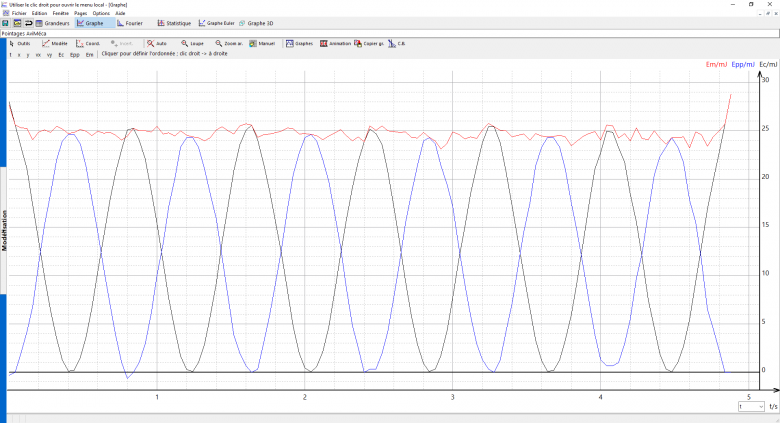Open the Aide menu
This screenshot has width=780, height=423.
pos(120,13)
